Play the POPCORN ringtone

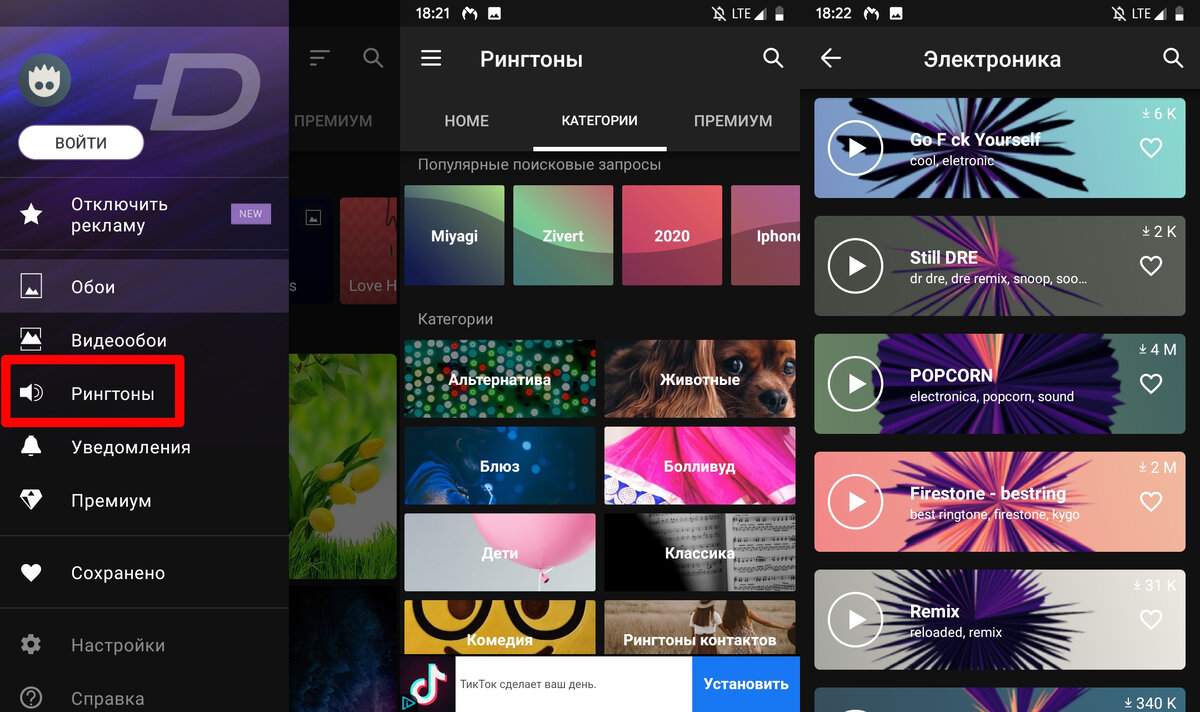[x=856, y=384]
